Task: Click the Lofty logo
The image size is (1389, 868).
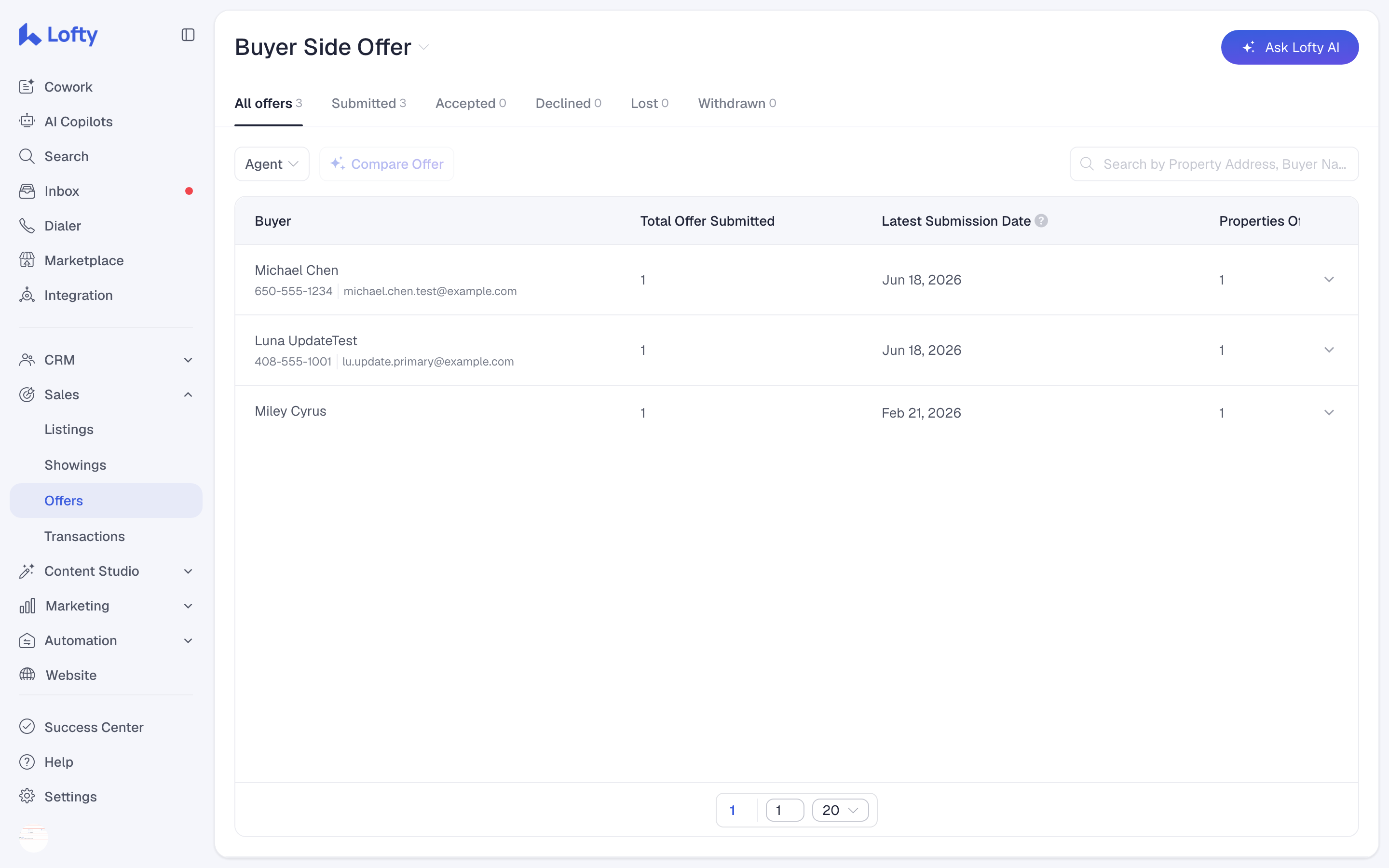Action: click(58, 34)
